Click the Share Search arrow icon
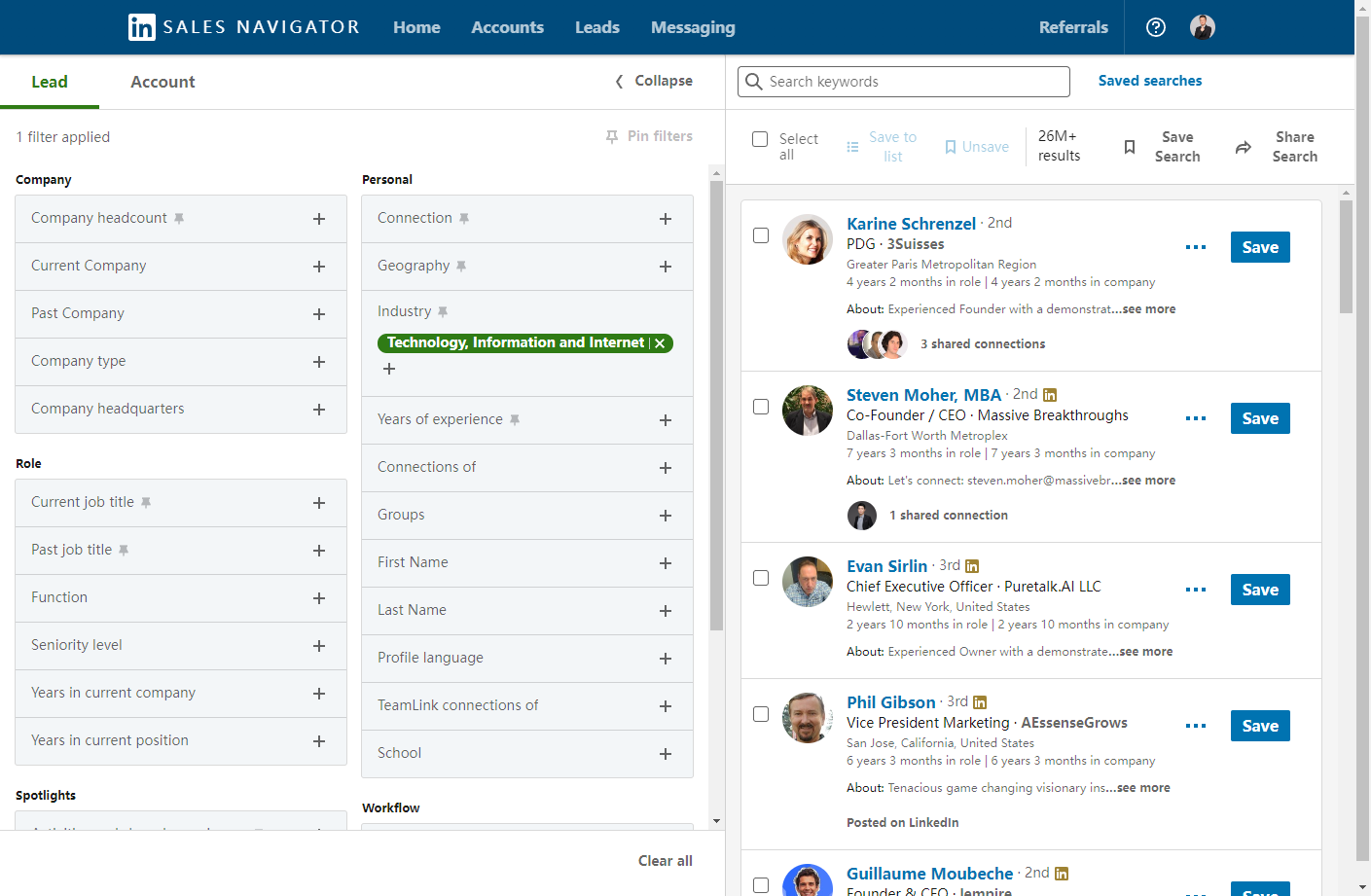The image size is (1371, 896). [1244, 147]
